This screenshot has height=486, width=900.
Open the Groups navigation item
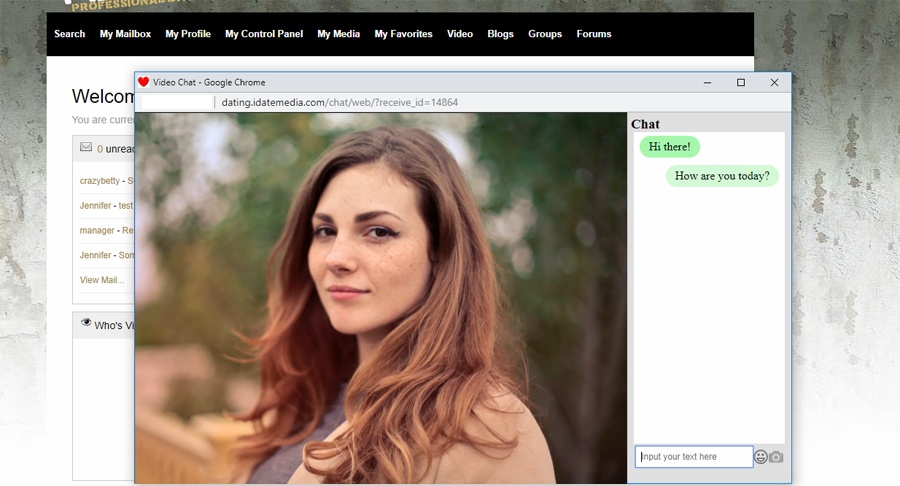coord(545,34)
